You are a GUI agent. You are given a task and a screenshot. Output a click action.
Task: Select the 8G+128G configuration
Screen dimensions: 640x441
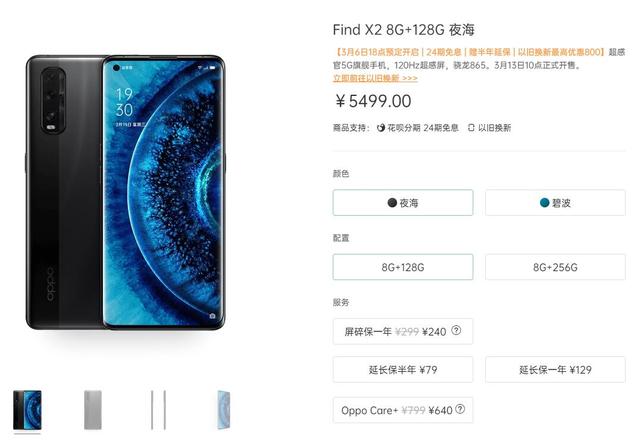(x=403, y=267)
